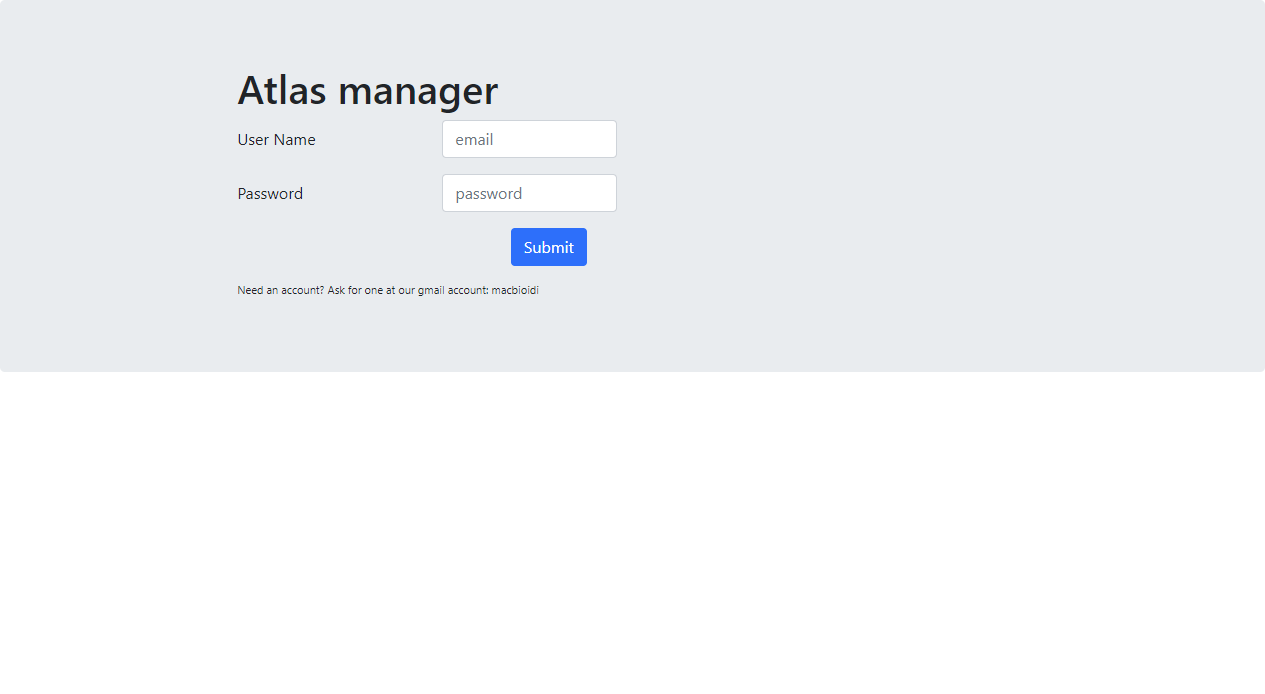Click the word "account?" in the help note
The width and height of the screenshot is (1265, 694).
click(302, 291)
